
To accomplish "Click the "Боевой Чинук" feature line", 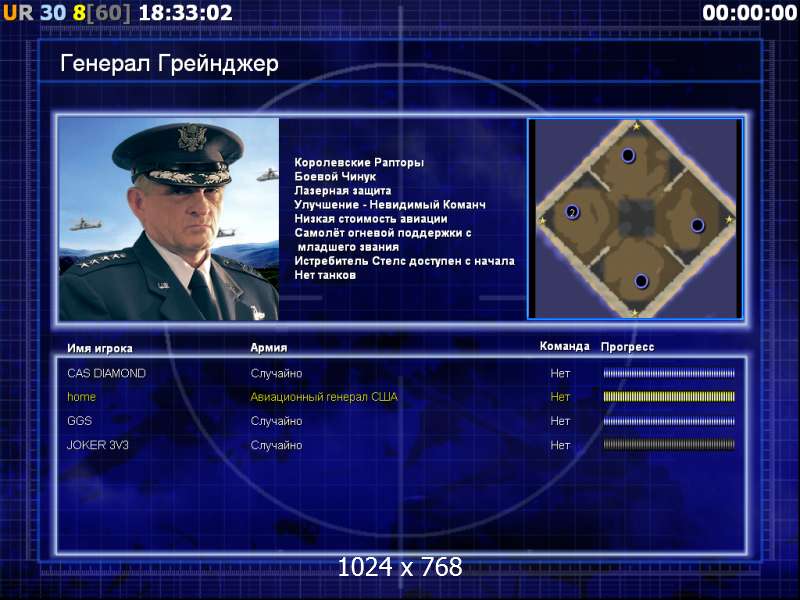I will pos(335,177).
